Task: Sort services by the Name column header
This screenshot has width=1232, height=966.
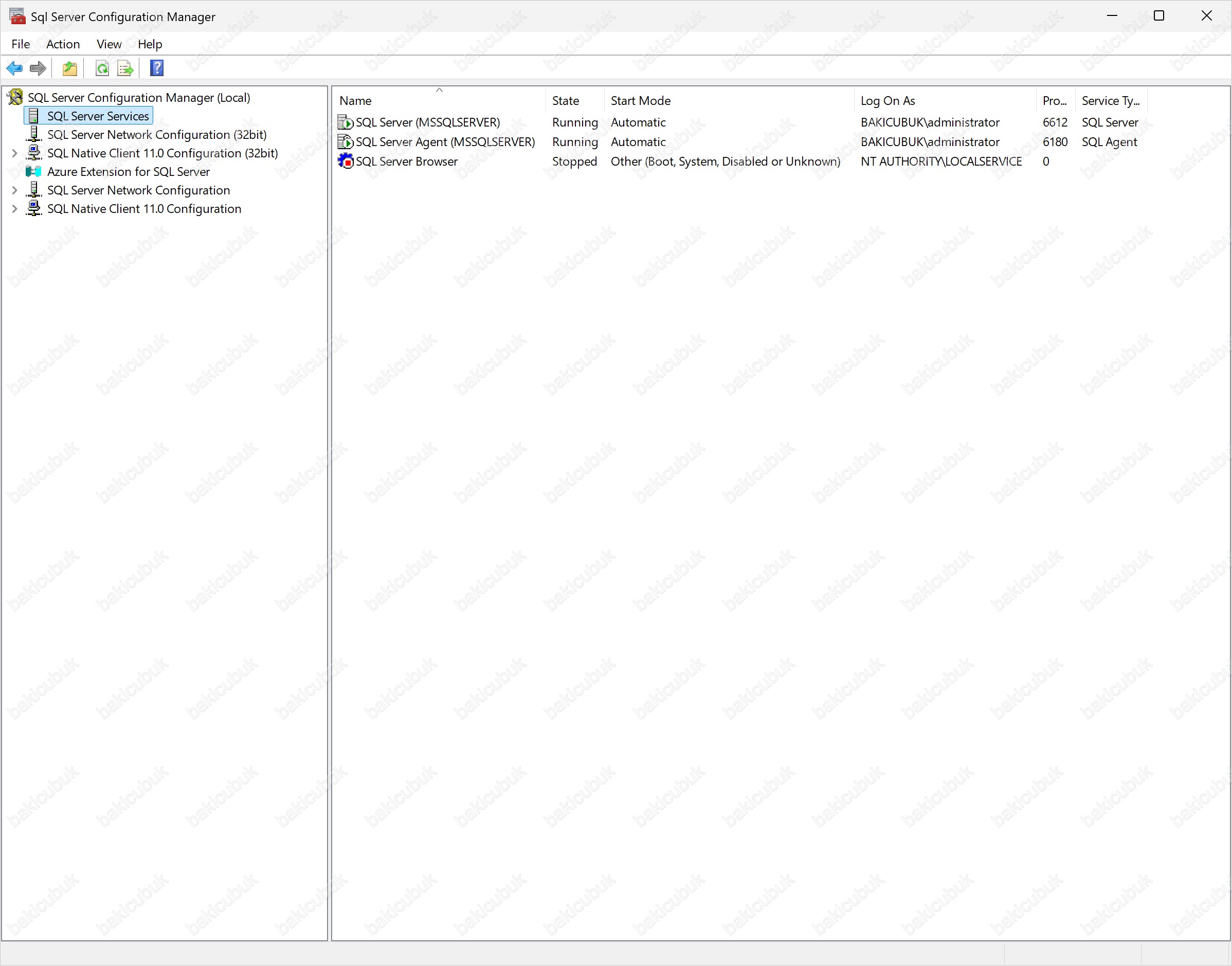Action: click(x=356, y=101)
